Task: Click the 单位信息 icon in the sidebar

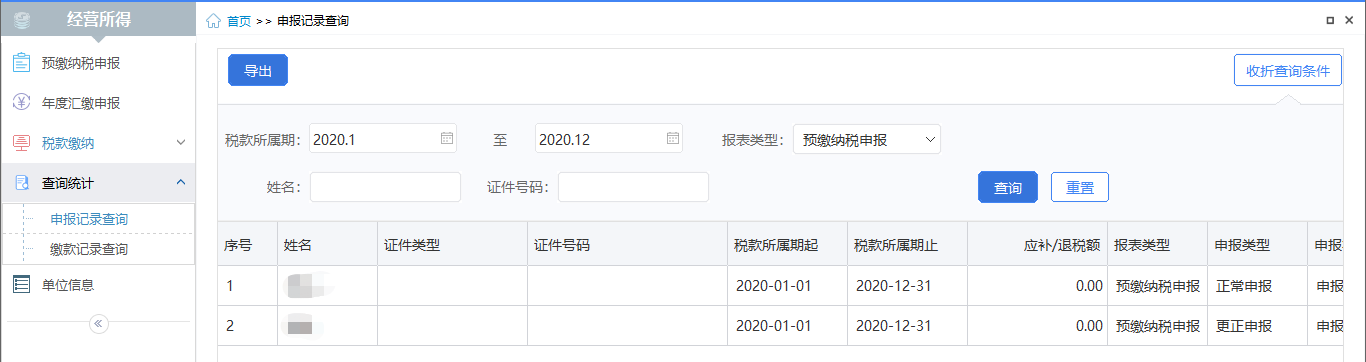Action: point(21,285)
